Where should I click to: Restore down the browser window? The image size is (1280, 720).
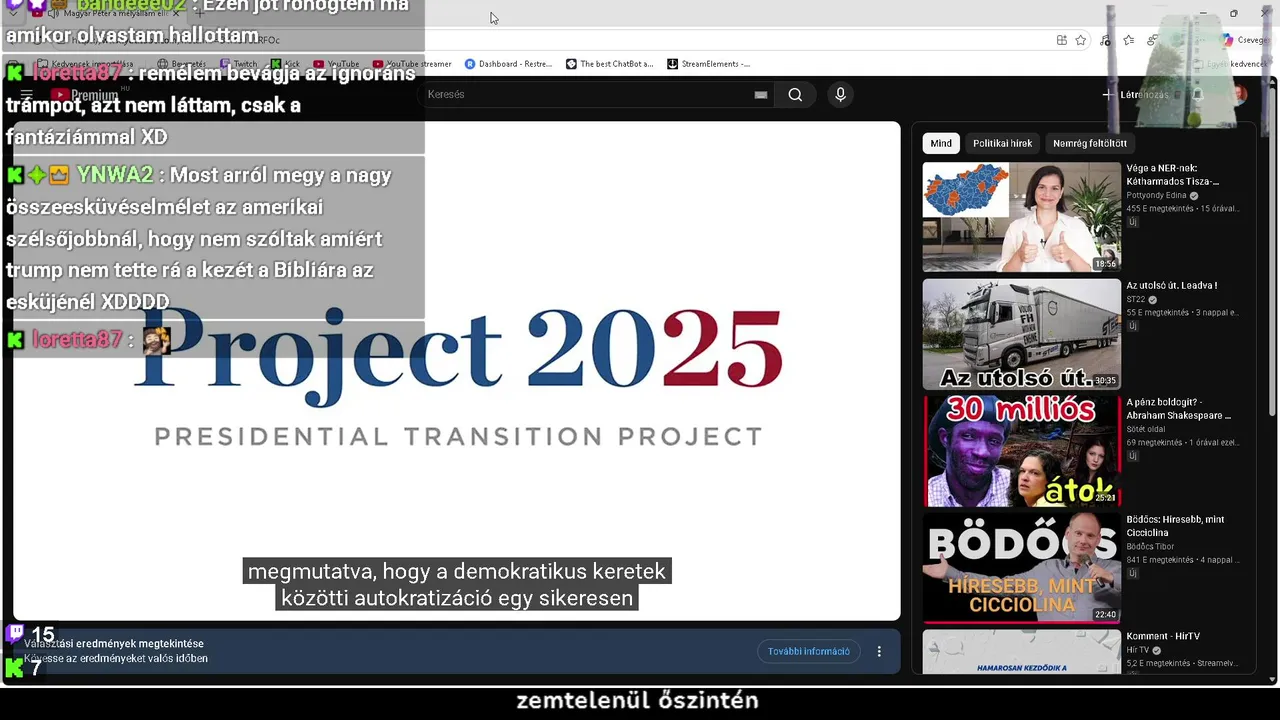(1233, 14)
